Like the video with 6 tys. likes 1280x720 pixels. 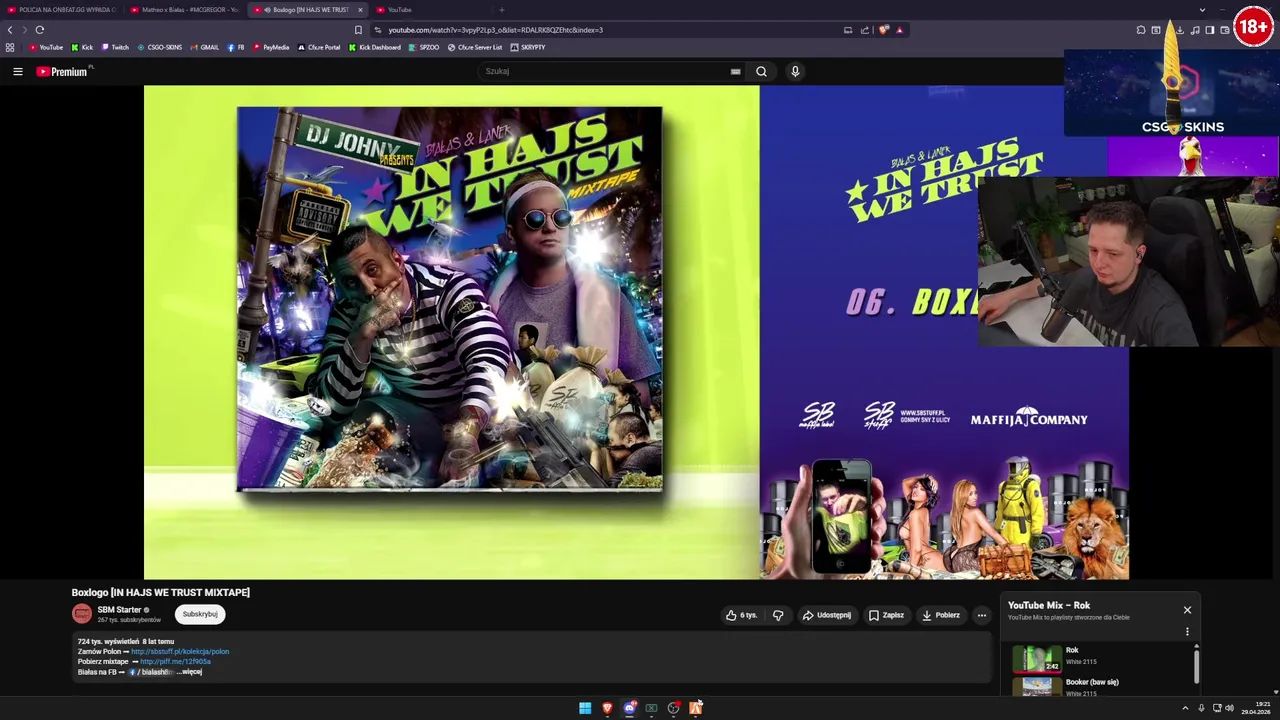point(742,615)
